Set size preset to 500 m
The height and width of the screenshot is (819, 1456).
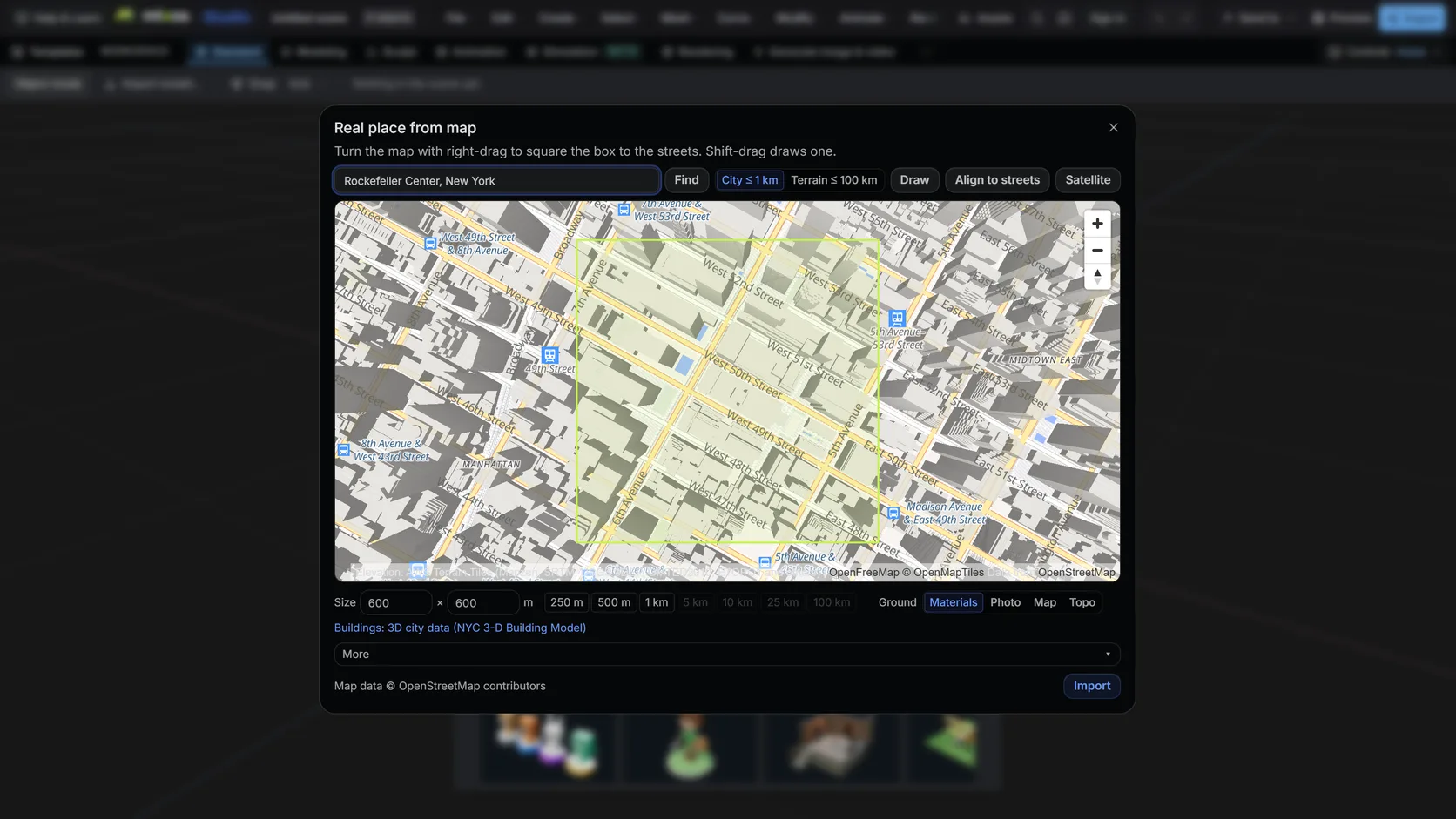[614, 602]
